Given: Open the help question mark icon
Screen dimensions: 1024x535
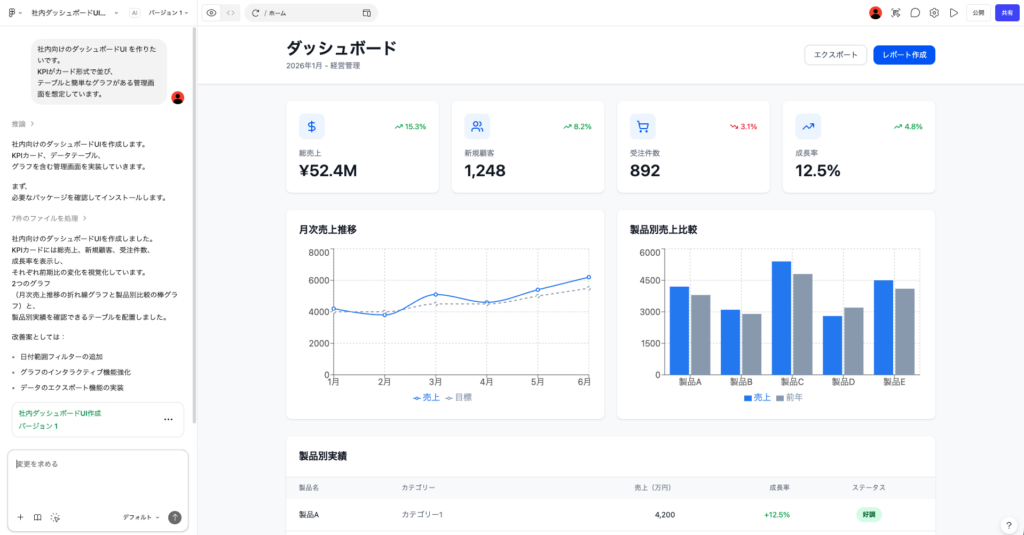Looking at the screenshot, I should pos(1008,525).
